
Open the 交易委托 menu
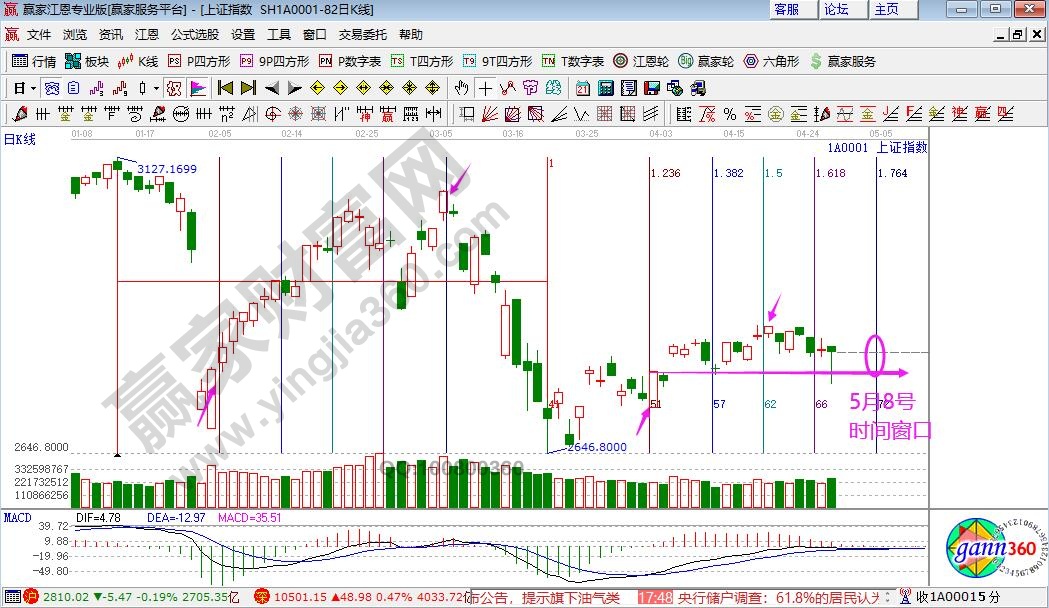(360, 34)
